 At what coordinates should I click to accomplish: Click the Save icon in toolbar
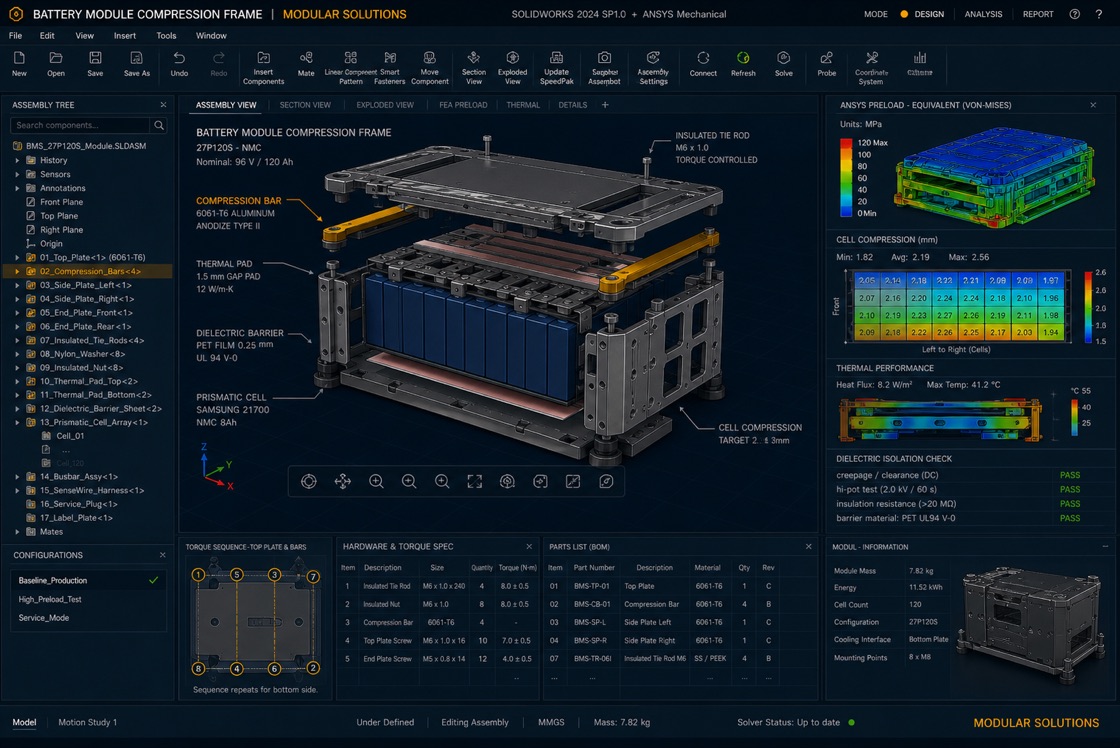[95, 59]
